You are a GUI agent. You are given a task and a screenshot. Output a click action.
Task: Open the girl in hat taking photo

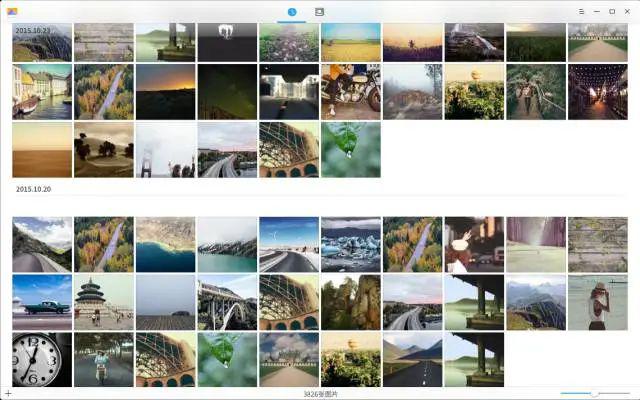(x=598, y=302)
